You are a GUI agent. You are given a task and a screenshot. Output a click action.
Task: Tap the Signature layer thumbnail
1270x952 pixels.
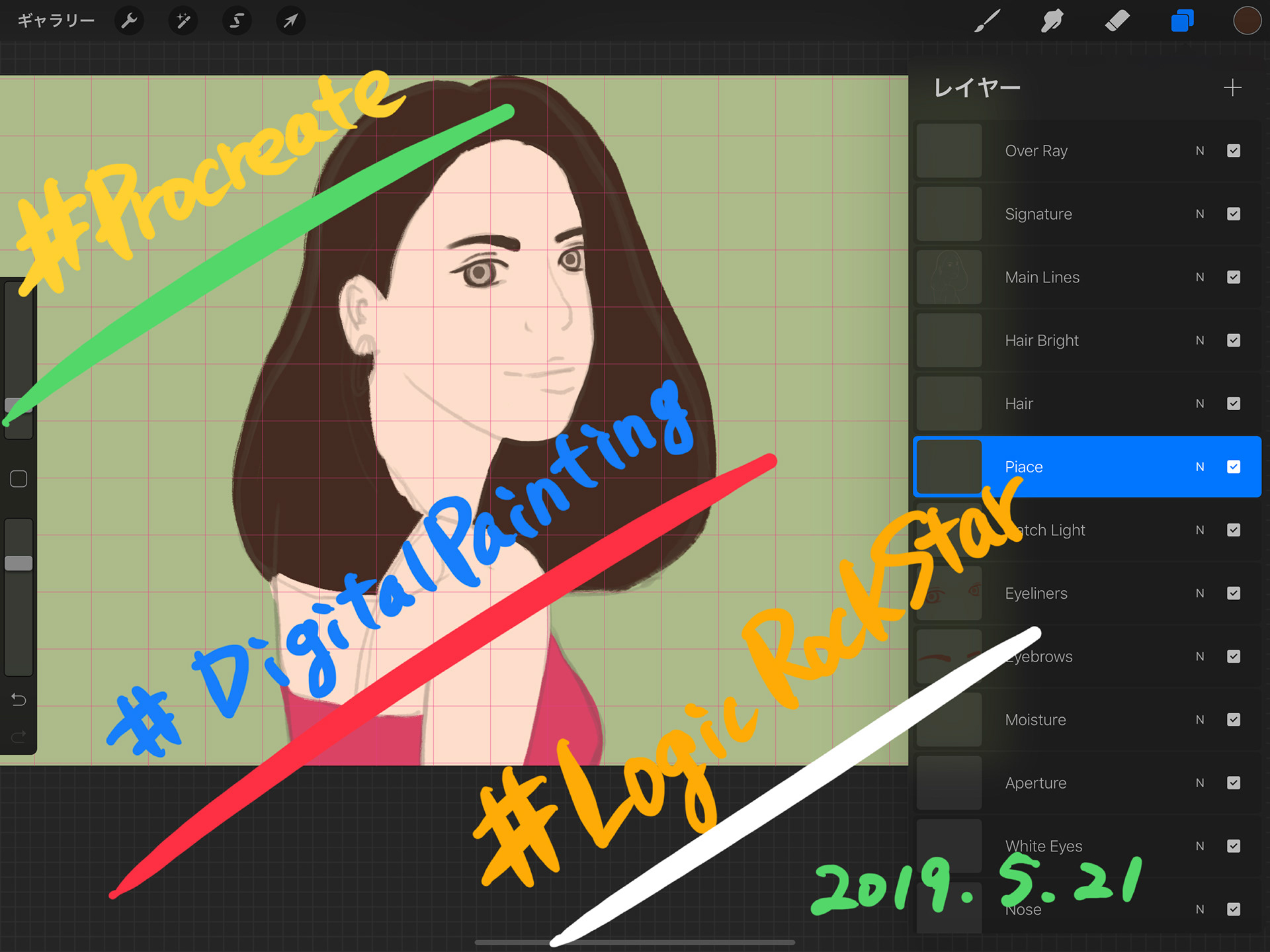[949, 214]
